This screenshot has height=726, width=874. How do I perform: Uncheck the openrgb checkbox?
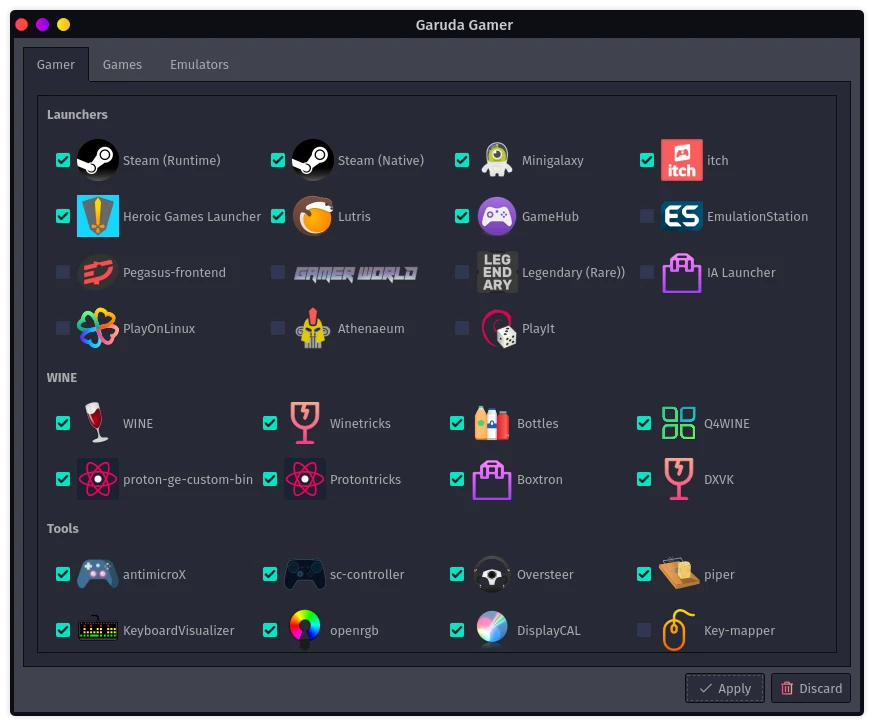(x=270, y=630)
